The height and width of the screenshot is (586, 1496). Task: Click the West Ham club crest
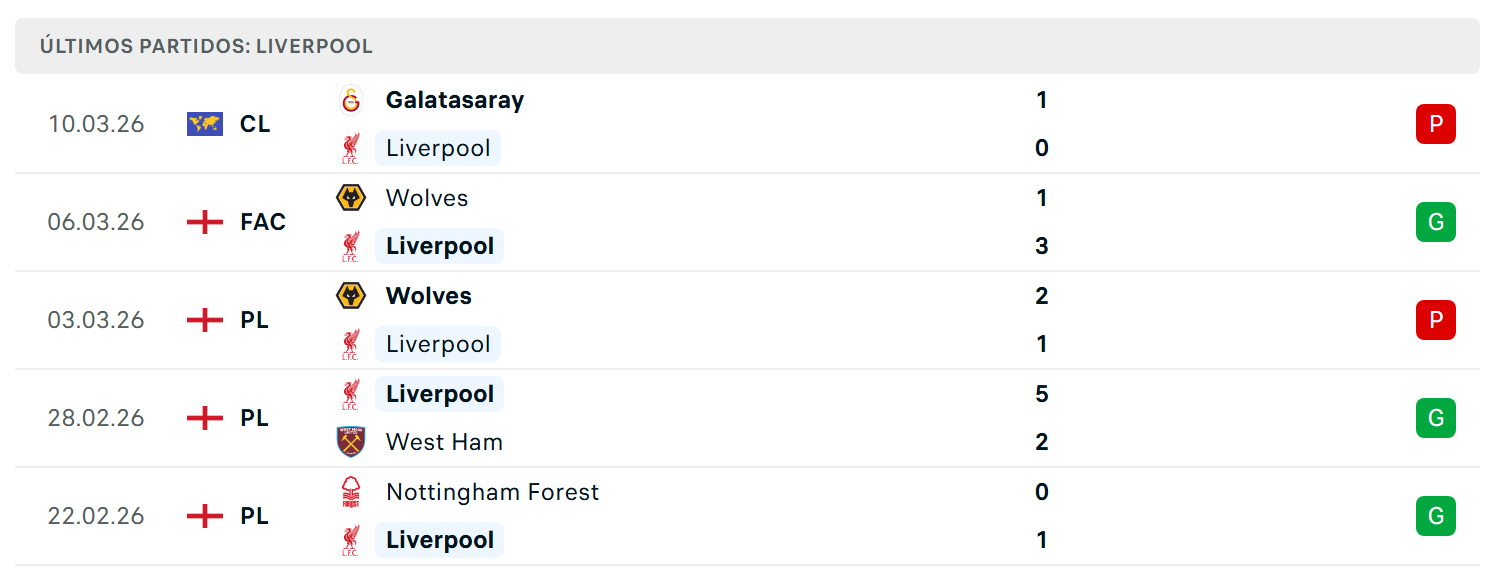click(350, 442)
